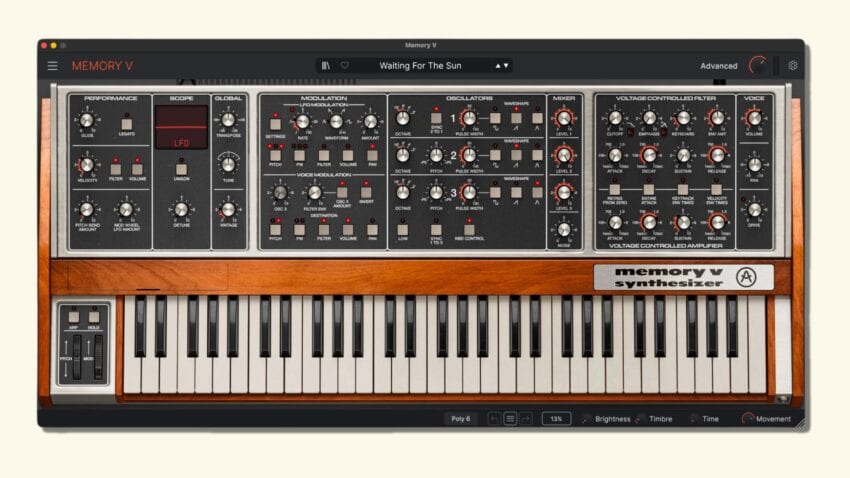Click the mixer Level 1 knob

click(564, 118)
